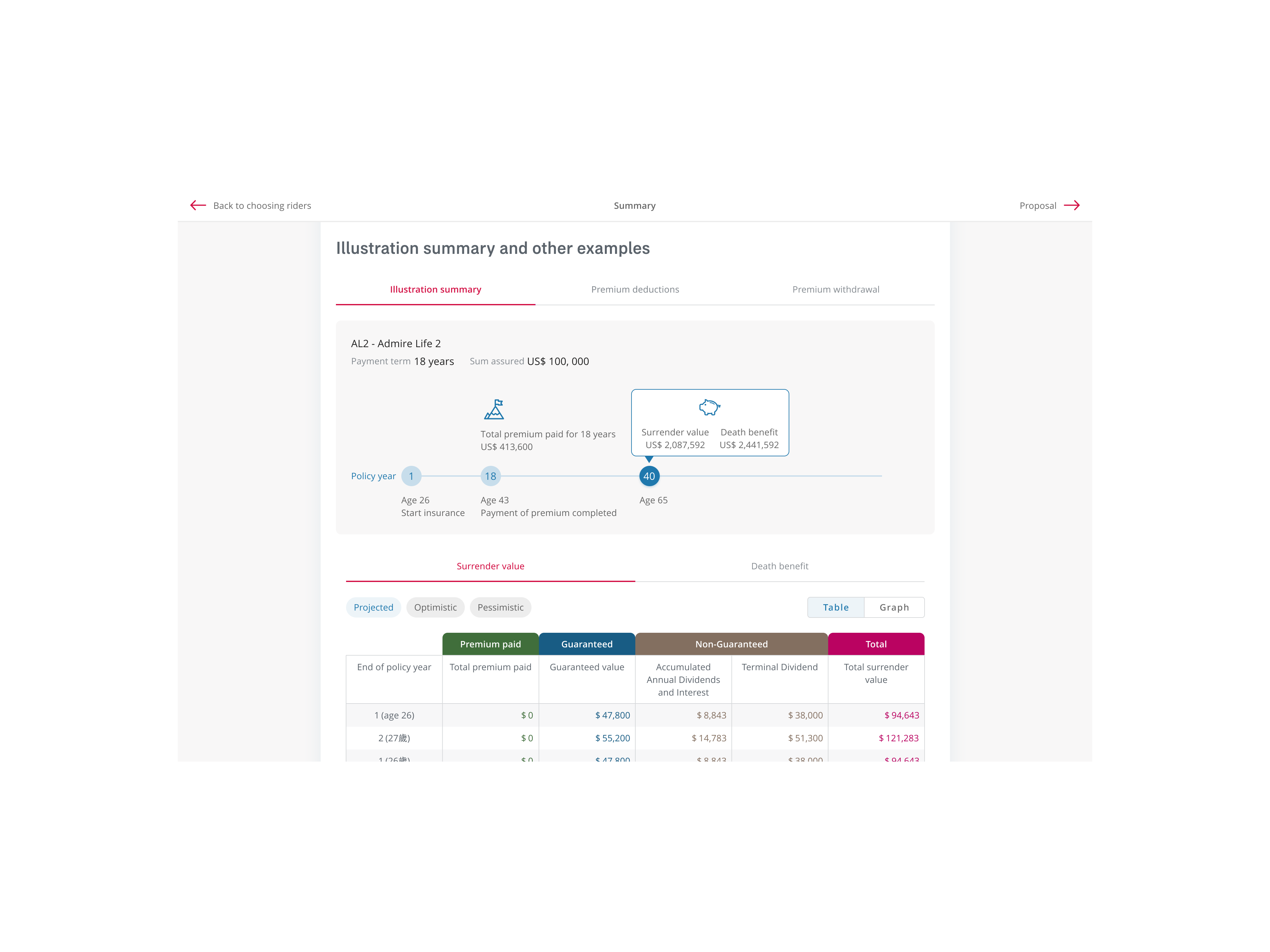Click the Sum assured US$ 100, 000 value
The width and height of the screenshot is (1270, 952).
[558, 361]
